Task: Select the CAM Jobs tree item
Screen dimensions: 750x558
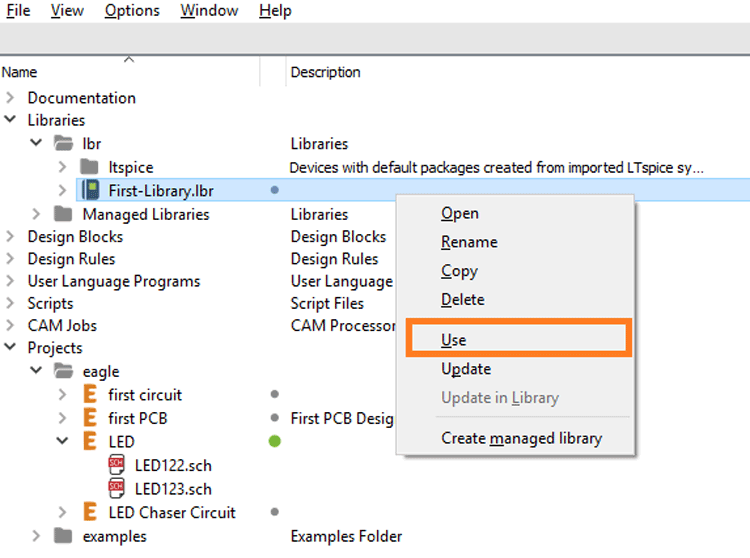Action: pyautogui.click(x=62, y=326)
